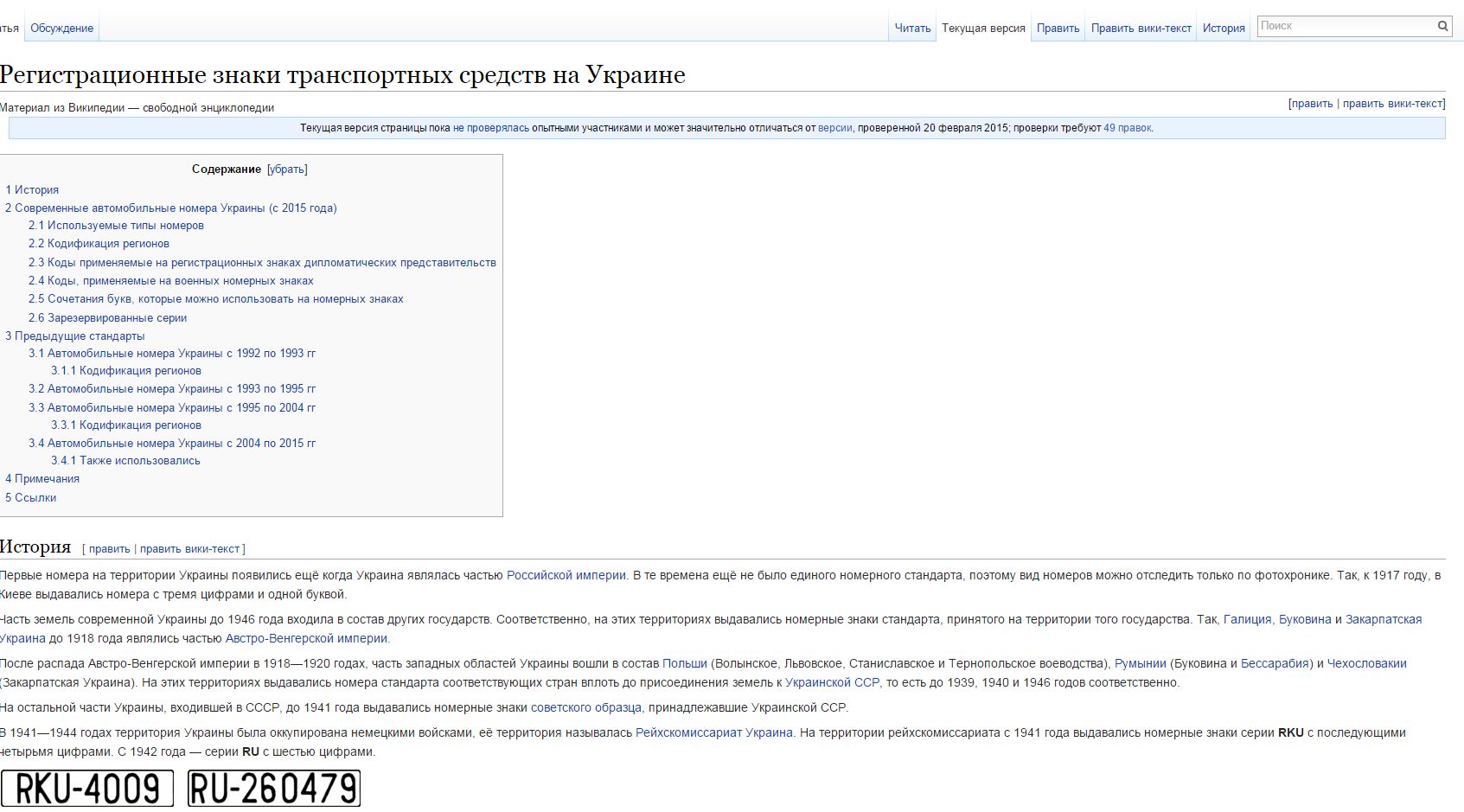The width and height of the screenshot is (1464, 812).
Task: Jump to 2.5 Сочетания букв entry
Action: tap(215, 299)
